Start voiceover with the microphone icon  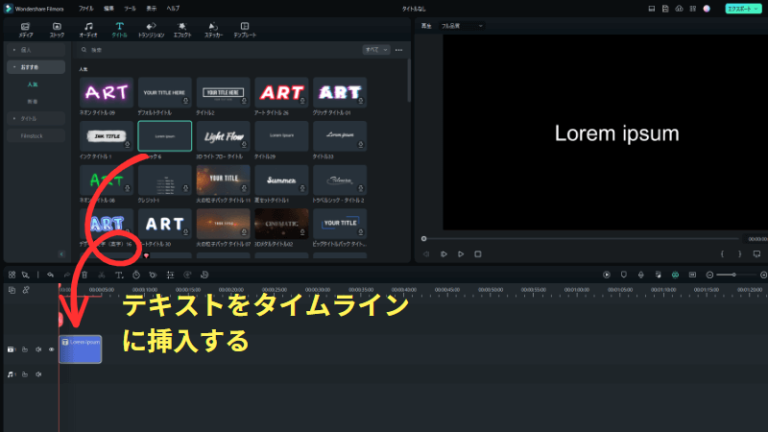click(641, 275)
